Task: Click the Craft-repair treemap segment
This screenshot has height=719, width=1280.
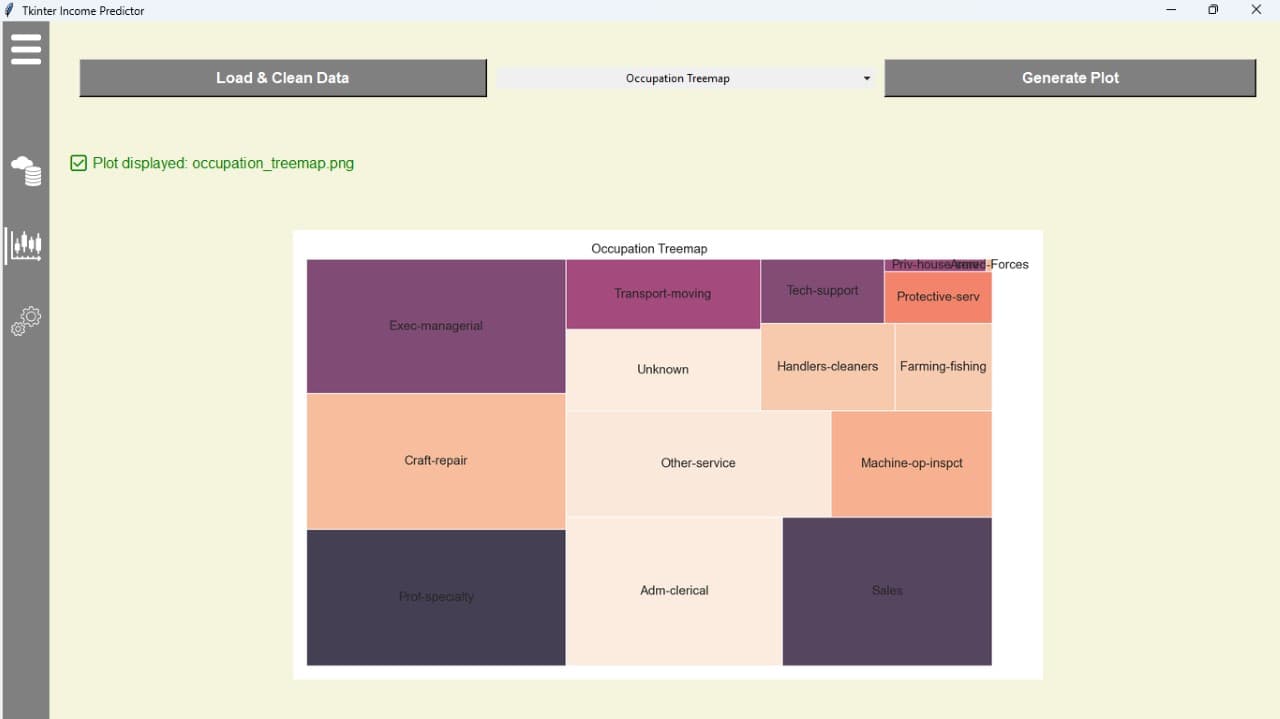Action: point(435,461)
